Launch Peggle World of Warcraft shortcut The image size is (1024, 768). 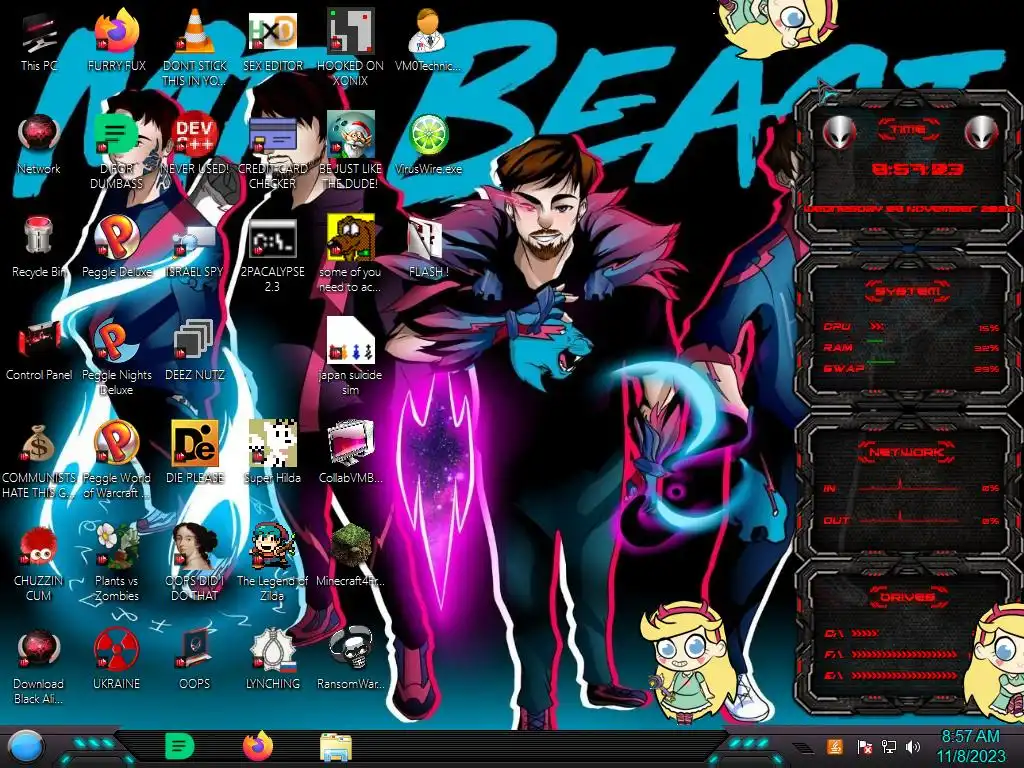coord(116,461)
